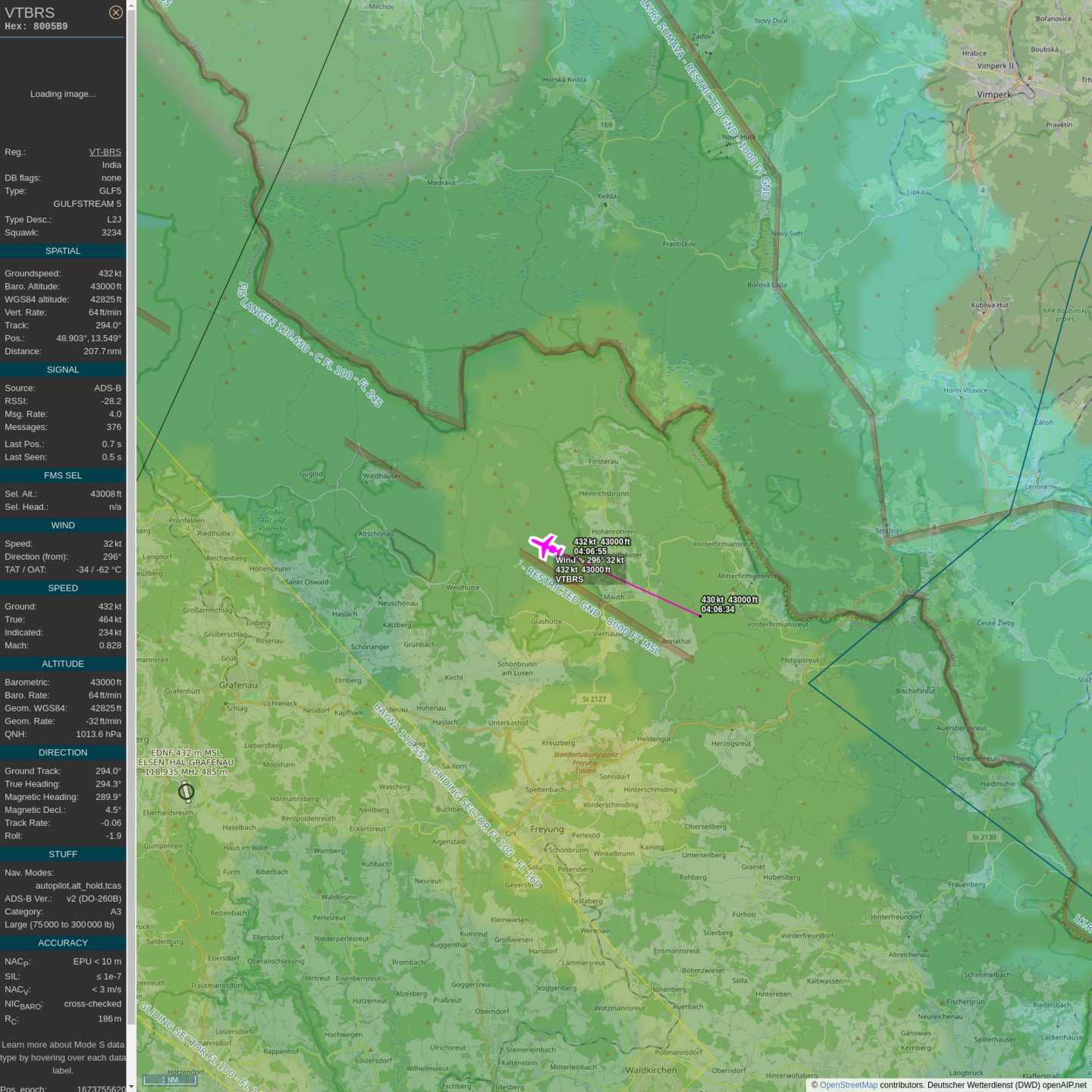The image size is (1092, 1092).
Task: Close the VTBRS aircraft details panel
Action: [115, 12]
